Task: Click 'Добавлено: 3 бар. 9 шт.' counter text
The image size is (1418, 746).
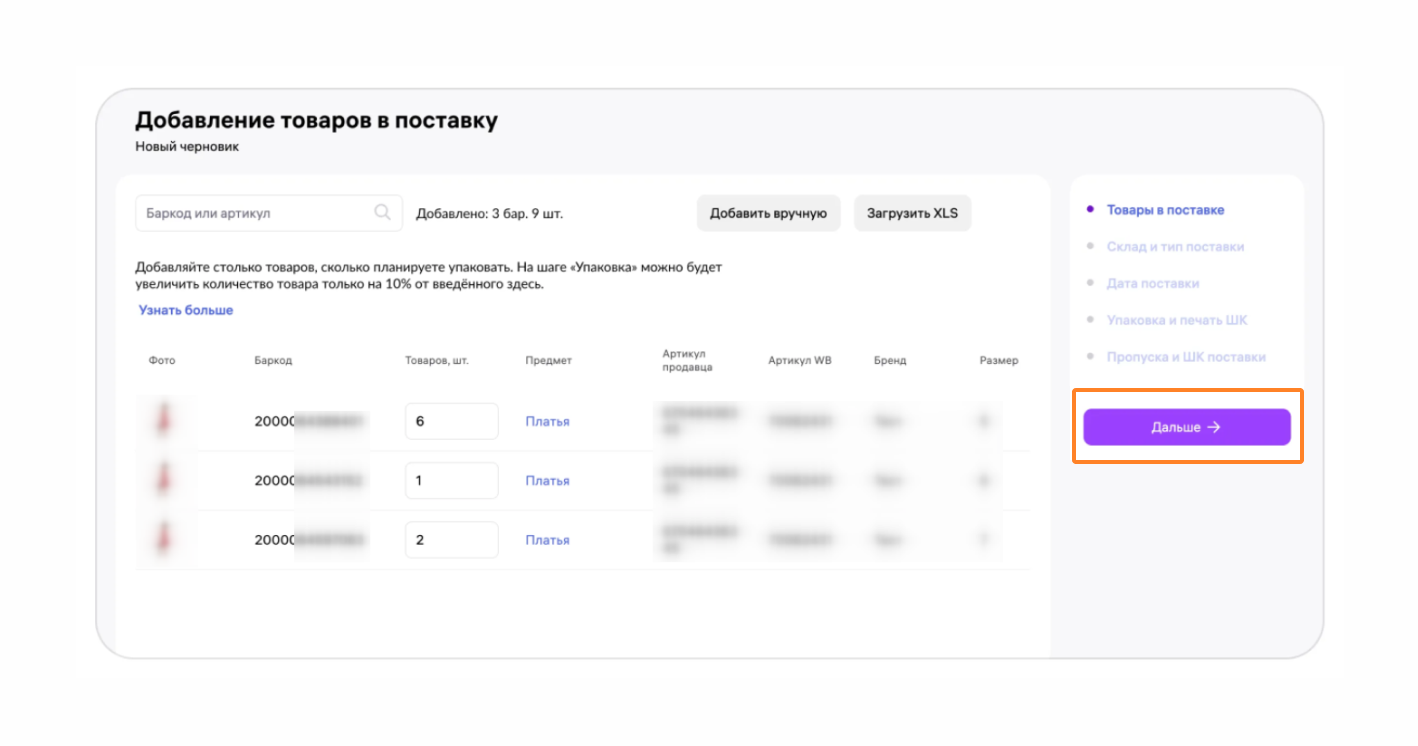Action: click(x=490, y=213)
